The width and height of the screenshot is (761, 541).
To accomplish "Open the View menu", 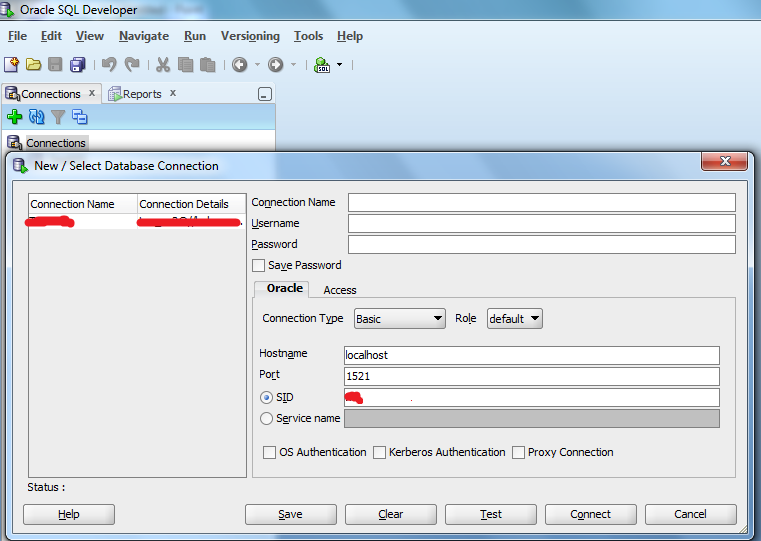I will pyautogui.click(x=90, y=36).
